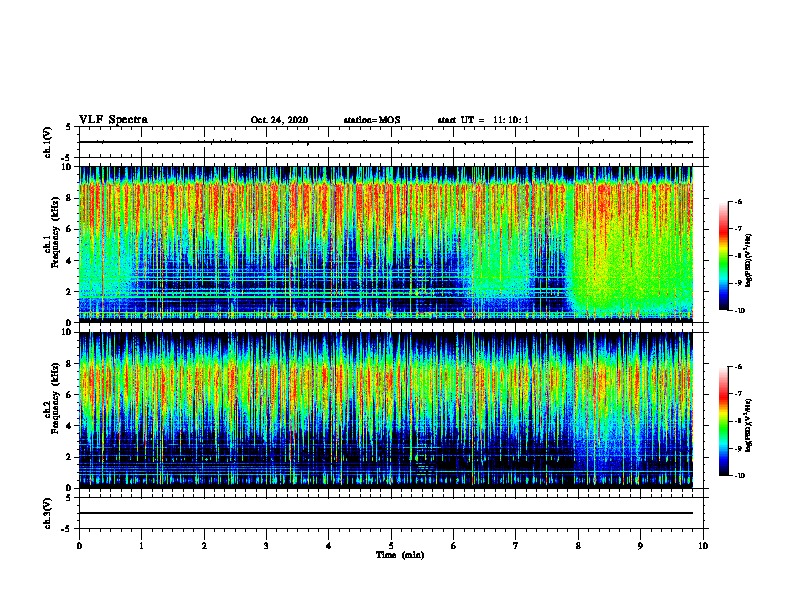
Task: Select the date text "Oct. 24, 2020"
Action: [279, 120]
